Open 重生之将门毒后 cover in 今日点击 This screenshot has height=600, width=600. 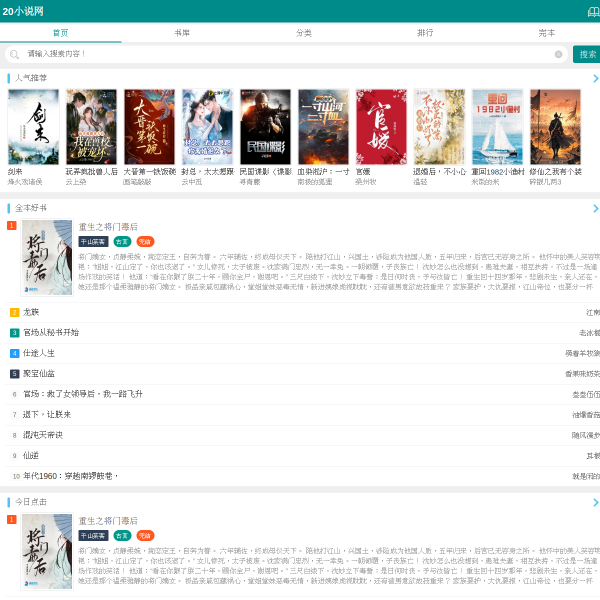point(47,551)
